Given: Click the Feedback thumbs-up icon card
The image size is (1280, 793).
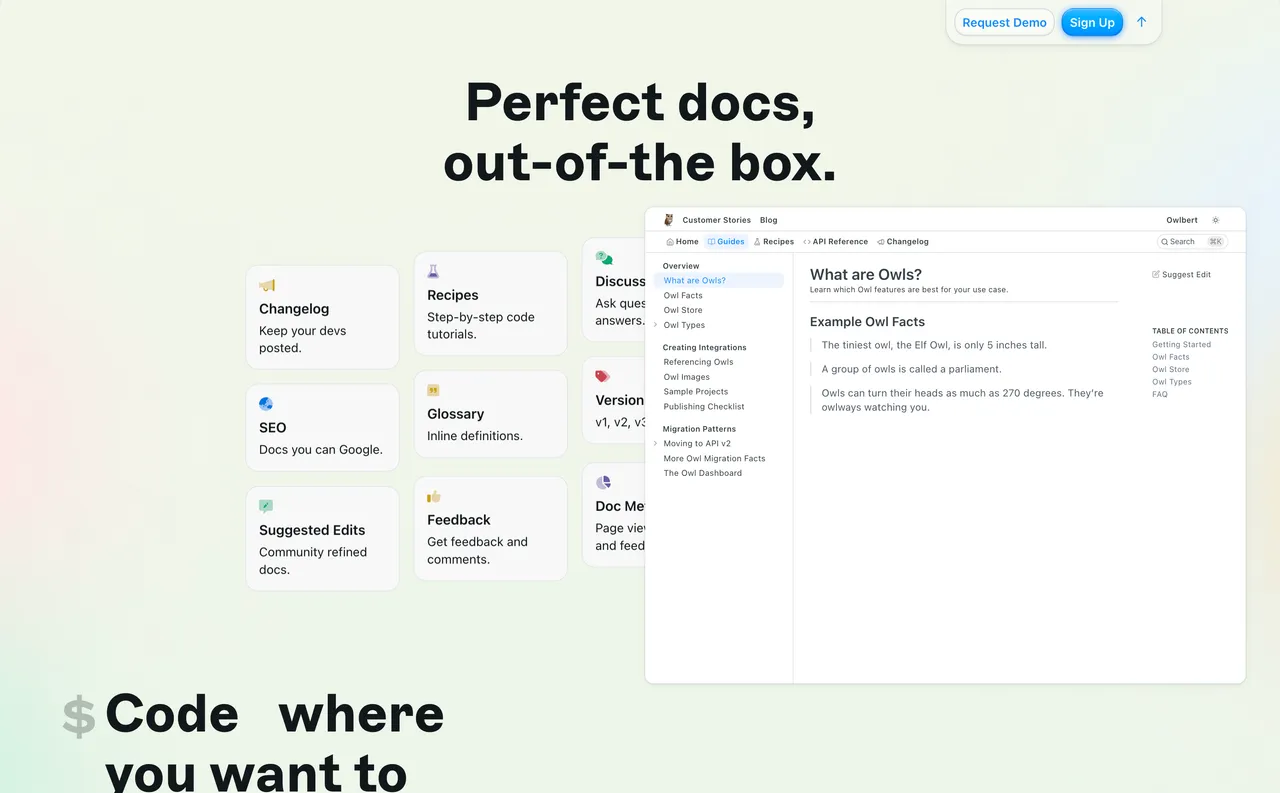Looking at the screenshot, I should 433,495.
